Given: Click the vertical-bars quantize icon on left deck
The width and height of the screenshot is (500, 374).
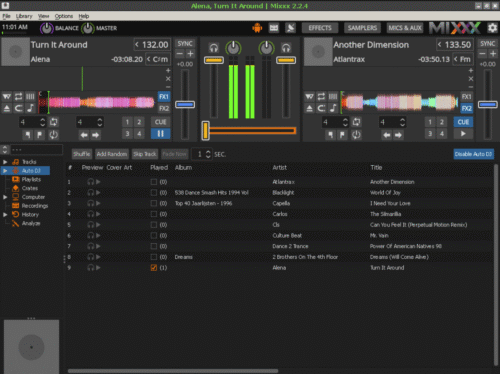Looking at the screenshot, I should click(30, 97).
